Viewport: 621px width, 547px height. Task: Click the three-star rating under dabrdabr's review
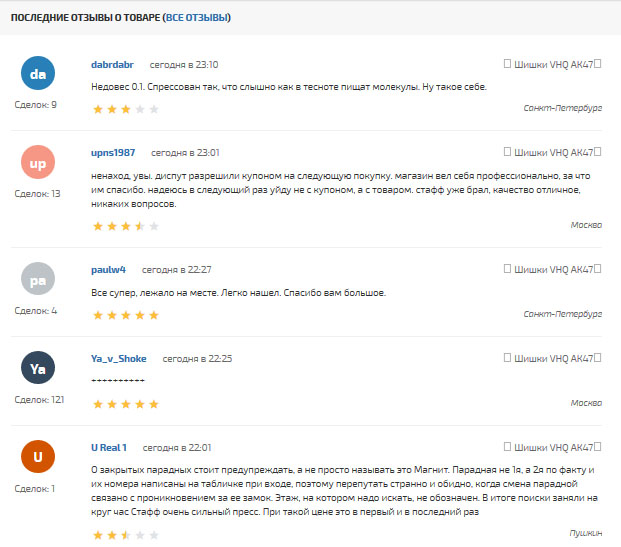pyautogui.click(x=126, y=109)
